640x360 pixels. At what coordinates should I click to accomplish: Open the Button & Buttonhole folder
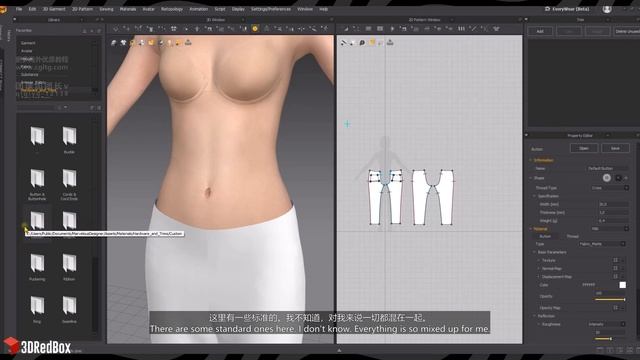point(37,184)
